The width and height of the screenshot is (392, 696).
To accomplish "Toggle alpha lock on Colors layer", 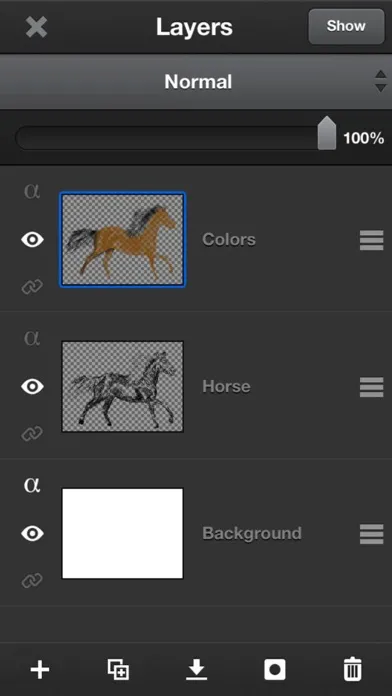I will click(32, 191).
